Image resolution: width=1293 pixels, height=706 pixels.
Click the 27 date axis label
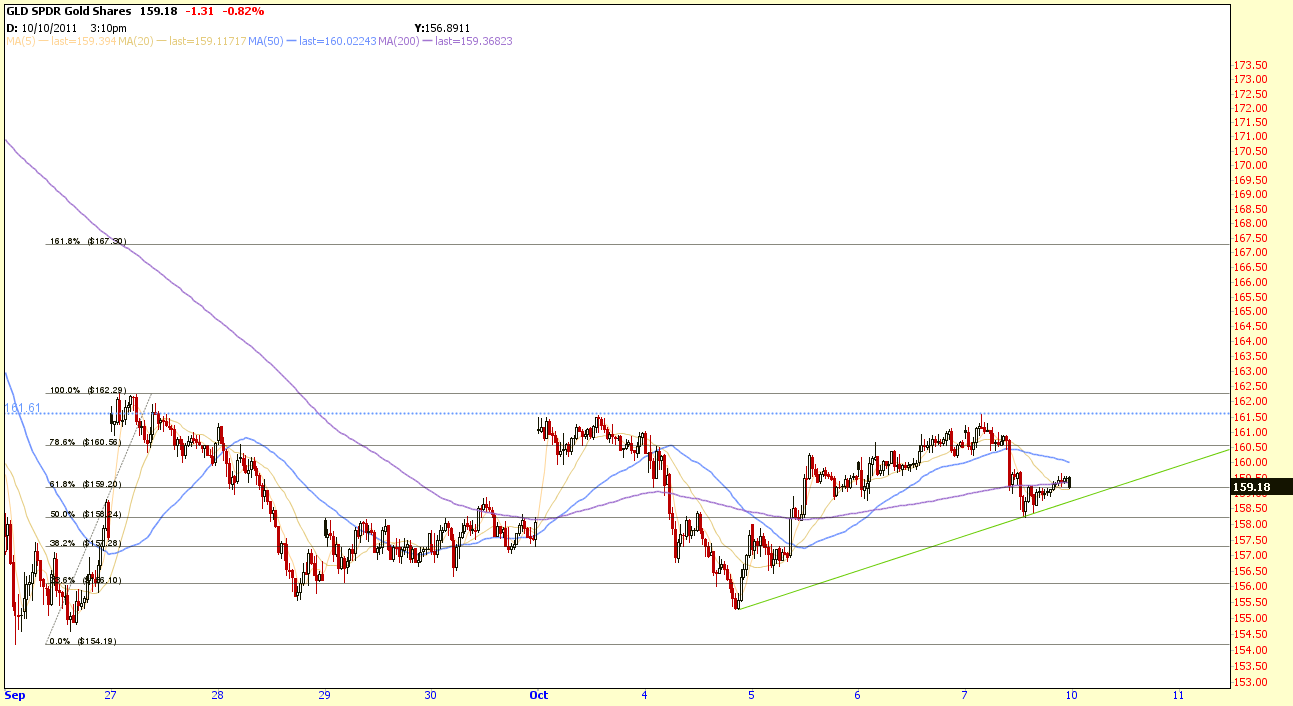coord(110,695)
